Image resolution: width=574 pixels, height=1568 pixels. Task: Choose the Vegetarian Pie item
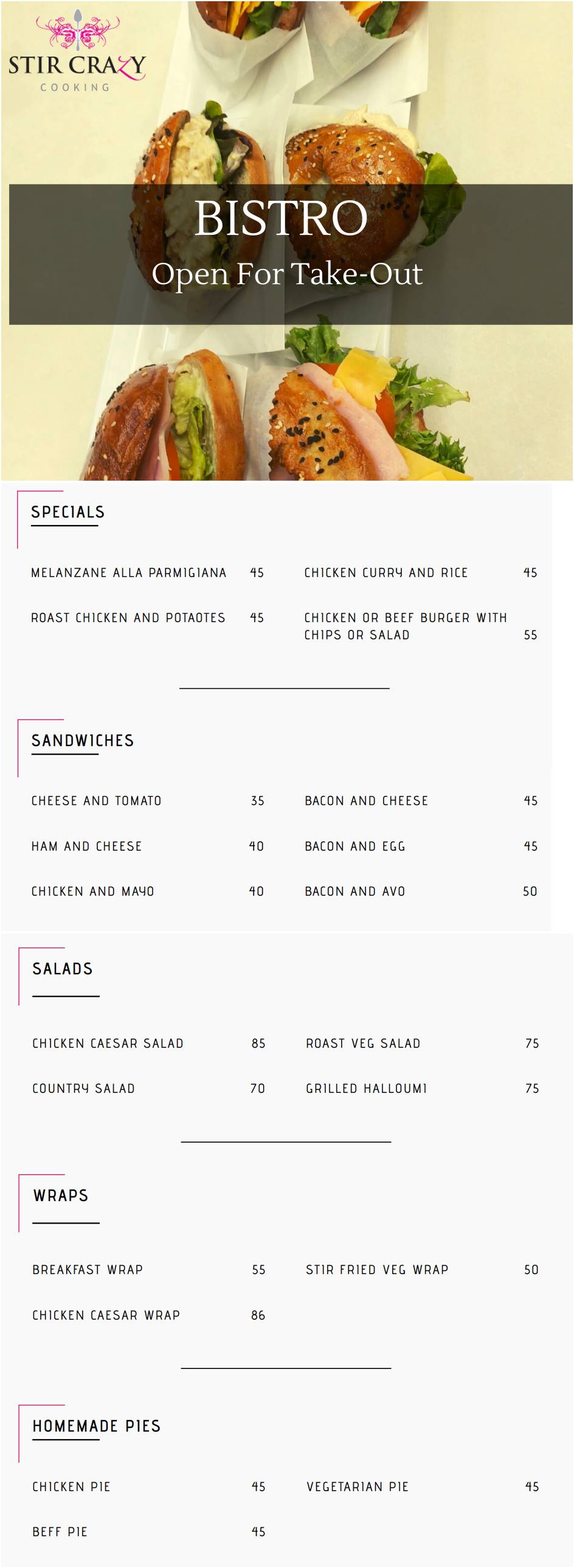click(x=357, y=1486)
